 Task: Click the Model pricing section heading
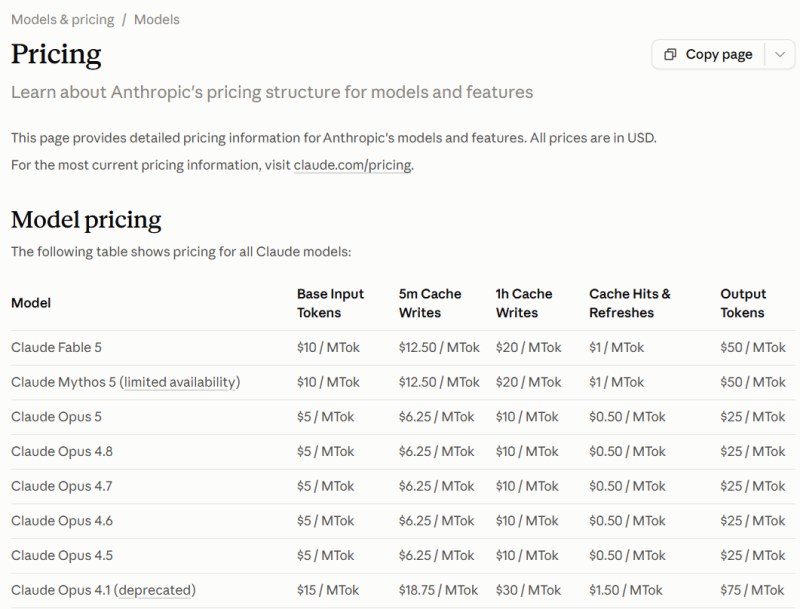click(86, 220)
